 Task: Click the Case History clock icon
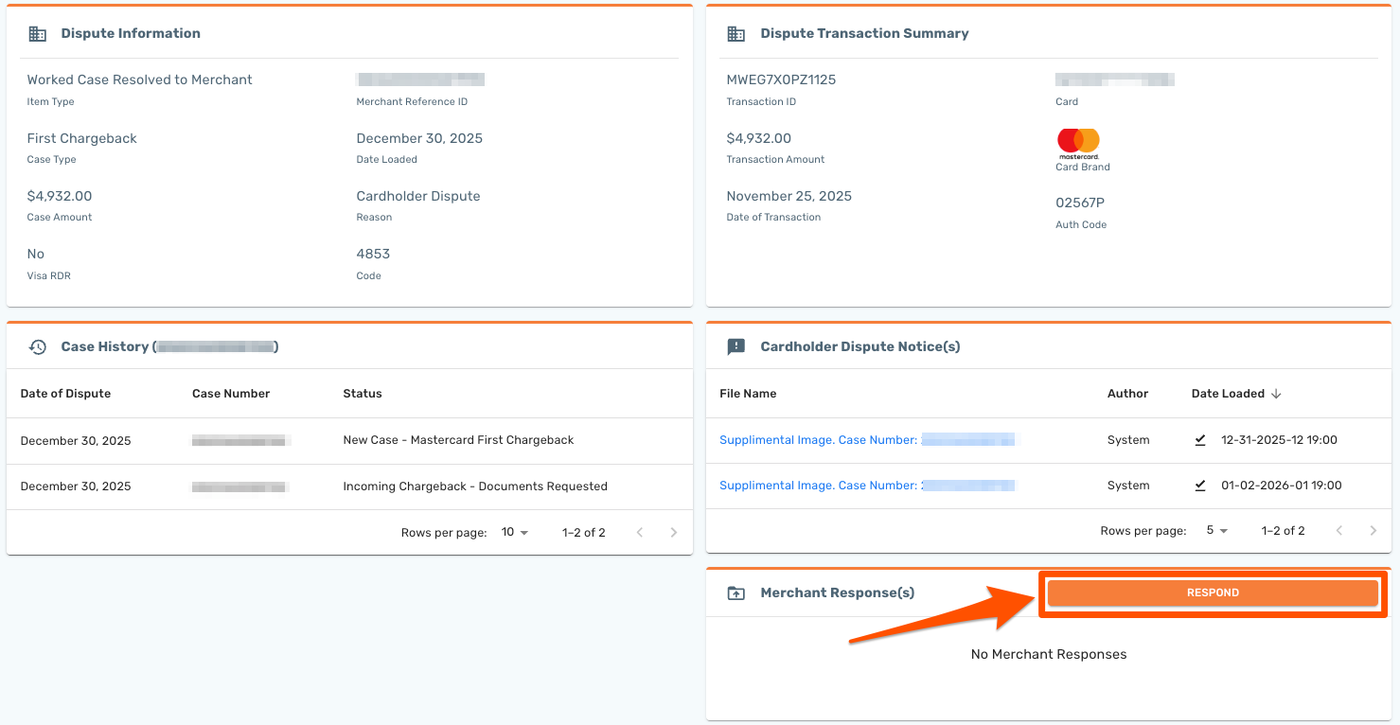click(37, 347)
